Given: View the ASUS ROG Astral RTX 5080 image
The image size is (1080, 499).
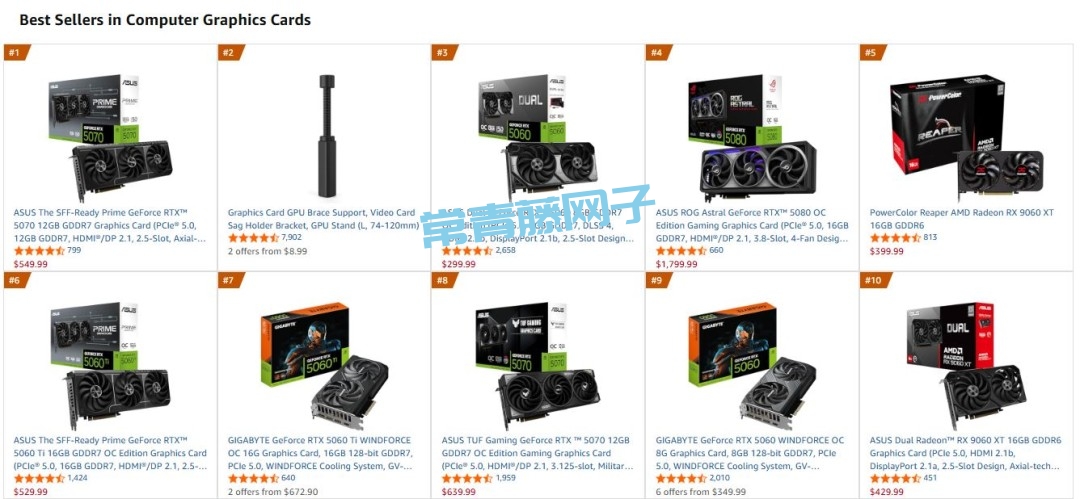Looking at the screenshot, I should coord(752,136).
